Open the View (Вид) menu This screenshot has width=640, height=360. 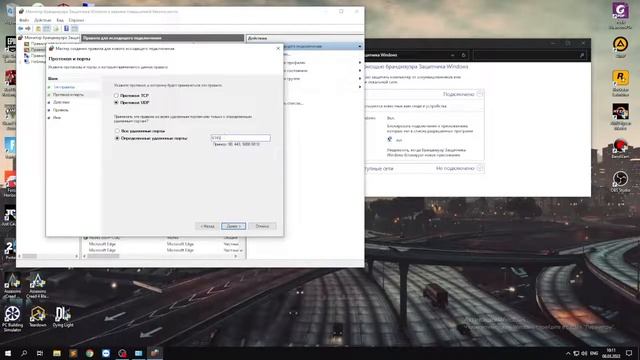(x=60, y=20)
